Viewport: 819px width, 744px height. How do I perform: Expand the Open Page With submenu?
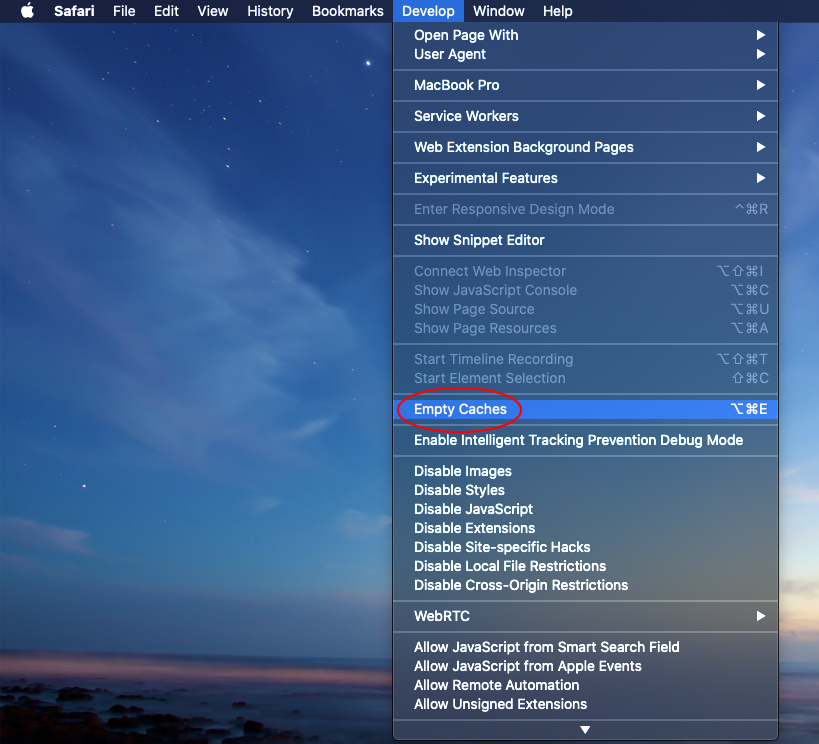tap(586, 35)
